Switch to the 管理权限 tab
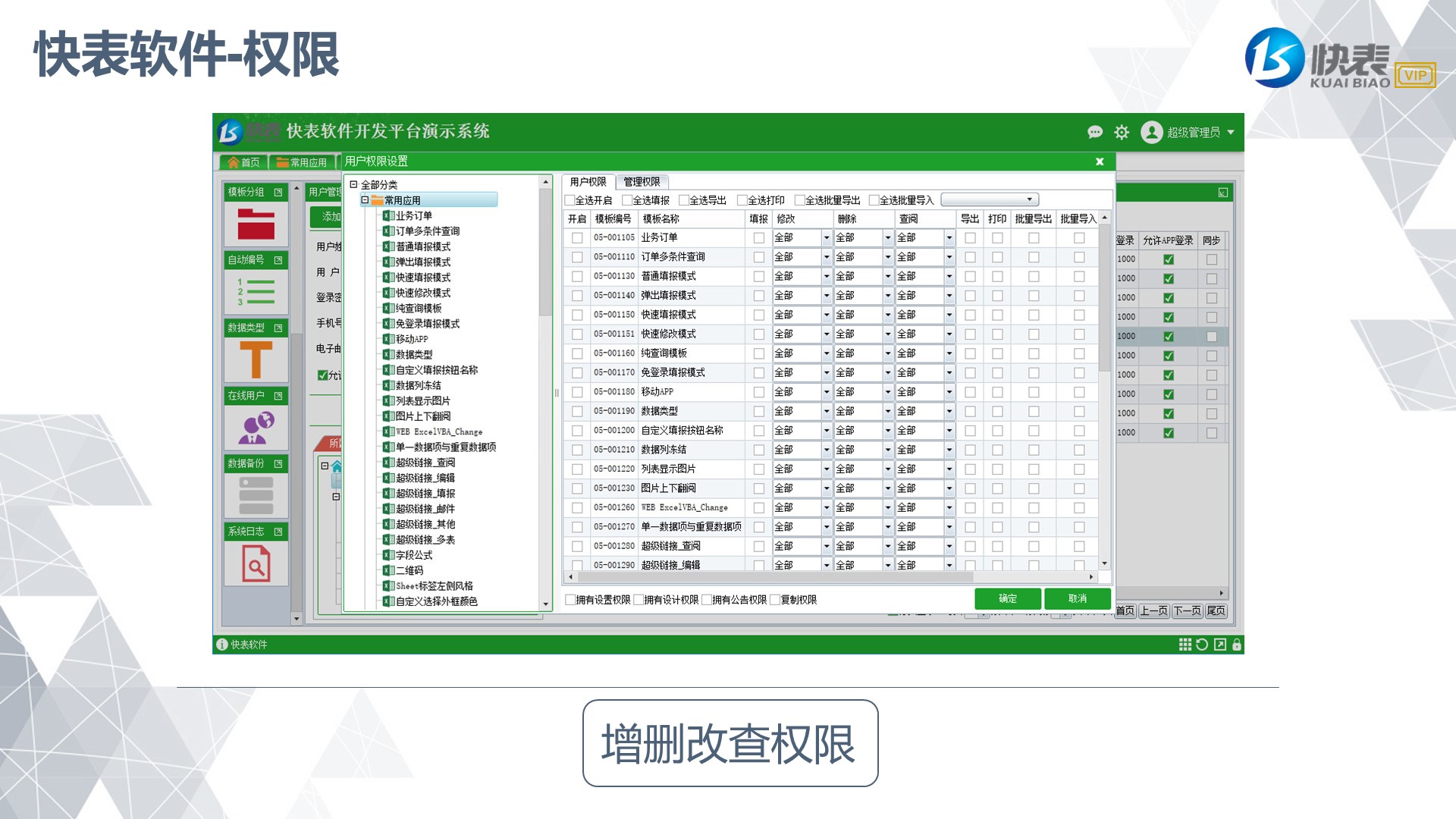The image size is (1456, 819). click(x=642, y=182)
